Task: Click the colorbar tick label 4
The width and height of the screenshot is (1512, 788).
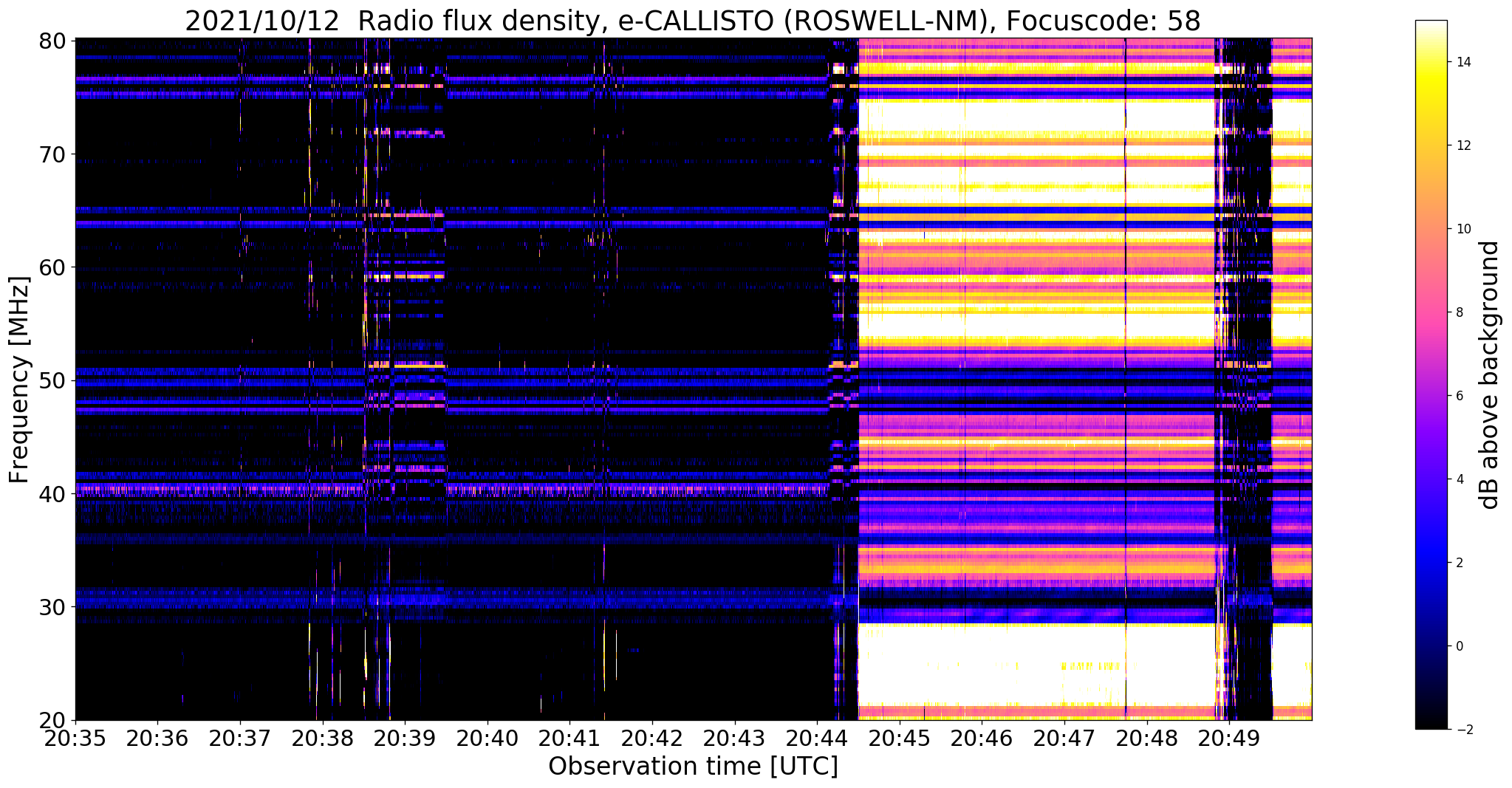Action: [1459, 479]
